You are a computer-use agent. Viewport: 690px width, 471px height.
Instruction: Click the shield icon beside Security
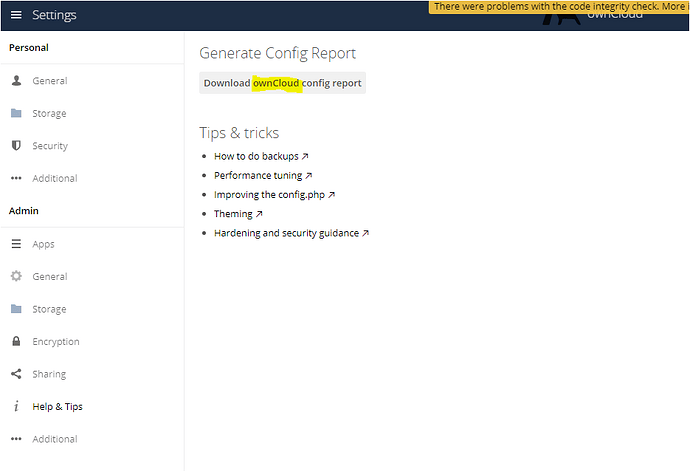(16, 146)
